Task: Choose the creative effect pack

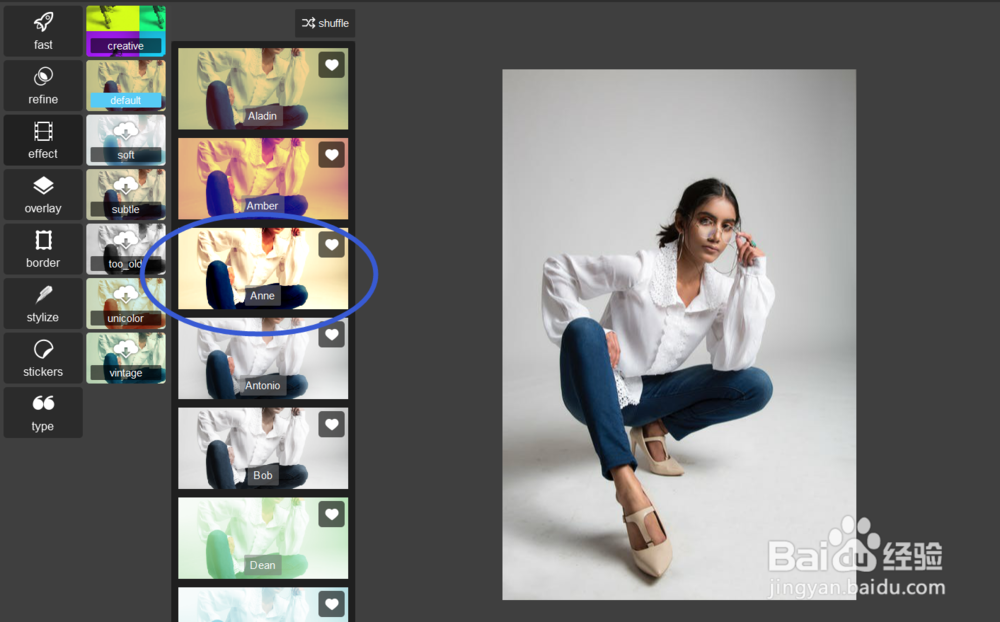Action: 126,31
